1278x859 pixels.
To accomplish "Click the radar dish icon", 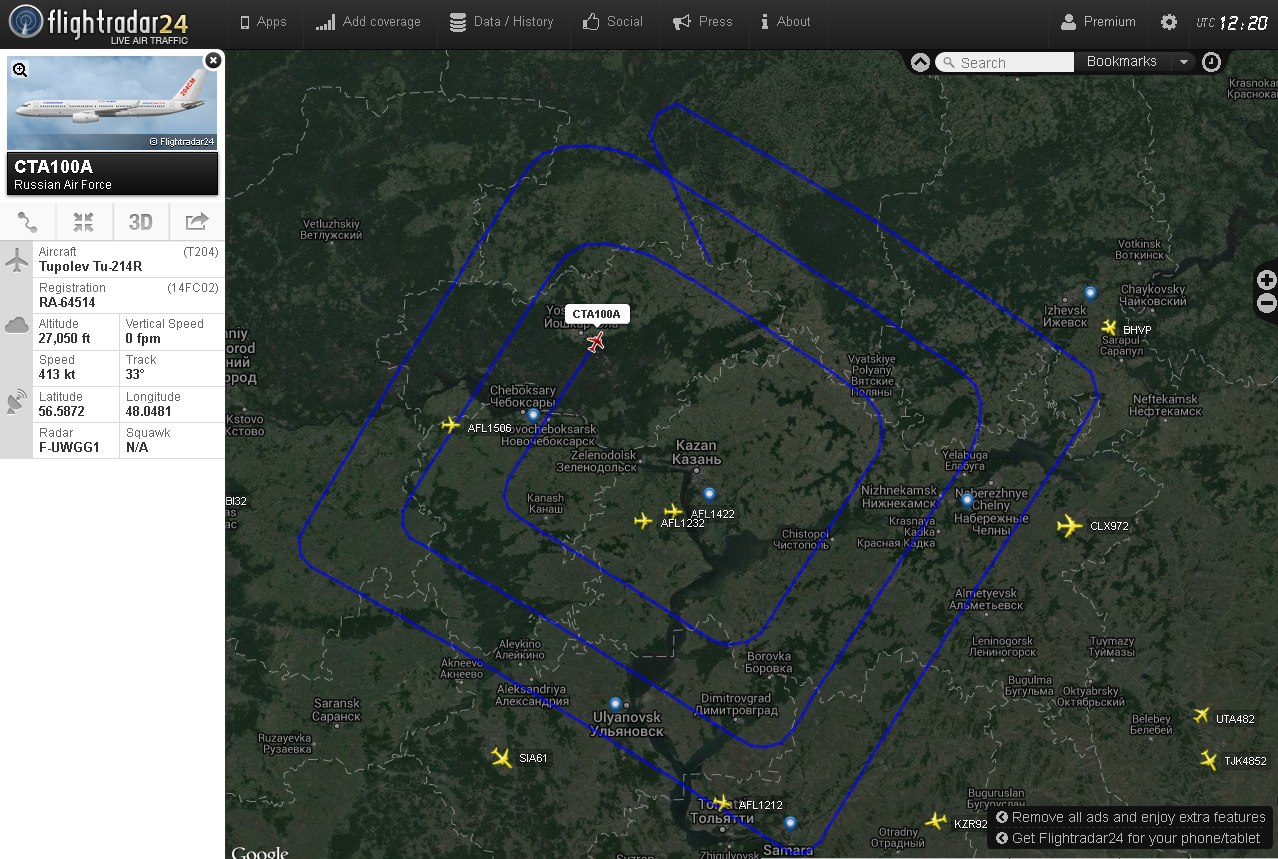I will click(x=16, y=402).
